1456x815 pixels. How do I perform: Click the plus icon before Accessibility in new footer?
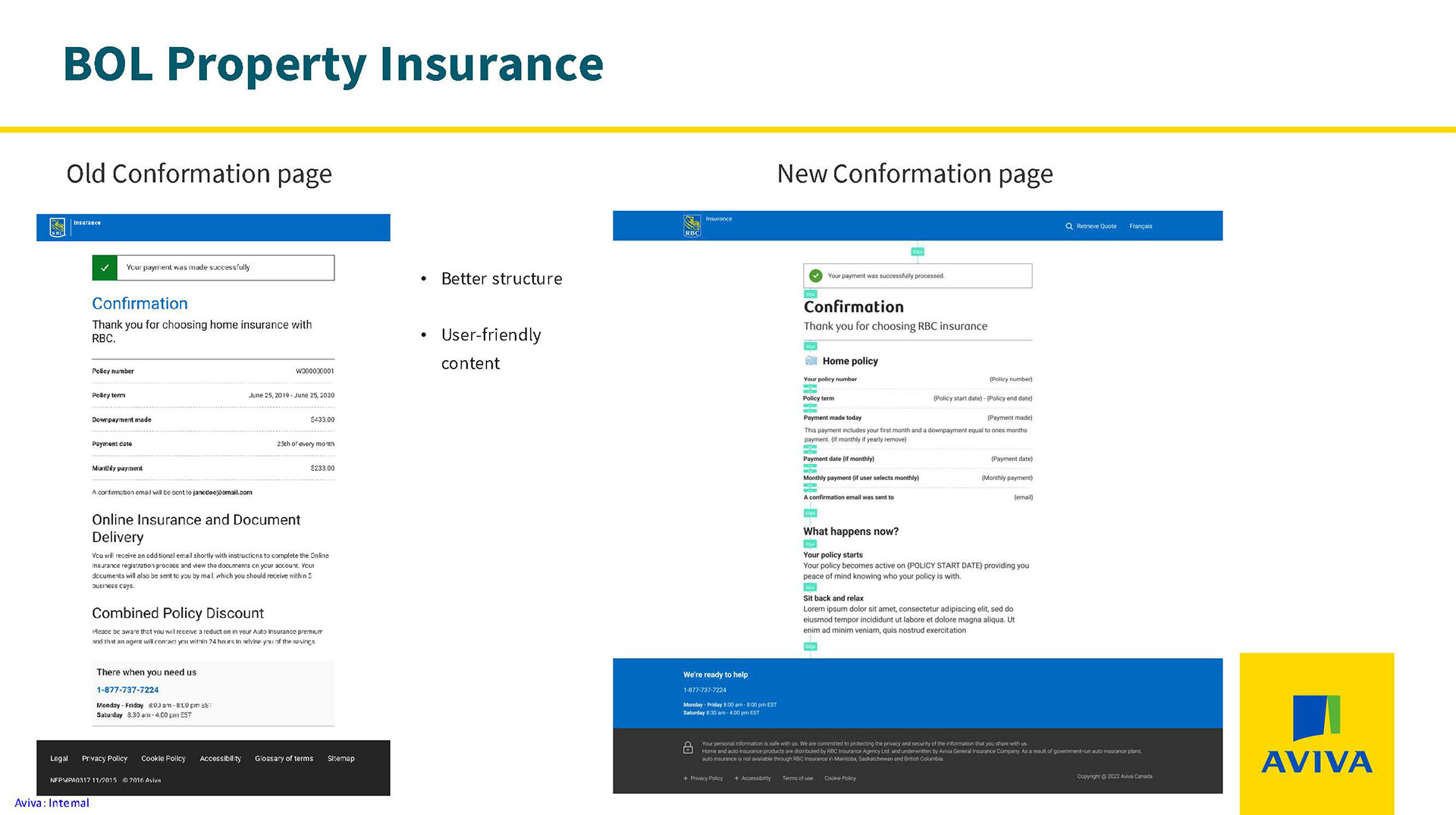click(736, 778)
